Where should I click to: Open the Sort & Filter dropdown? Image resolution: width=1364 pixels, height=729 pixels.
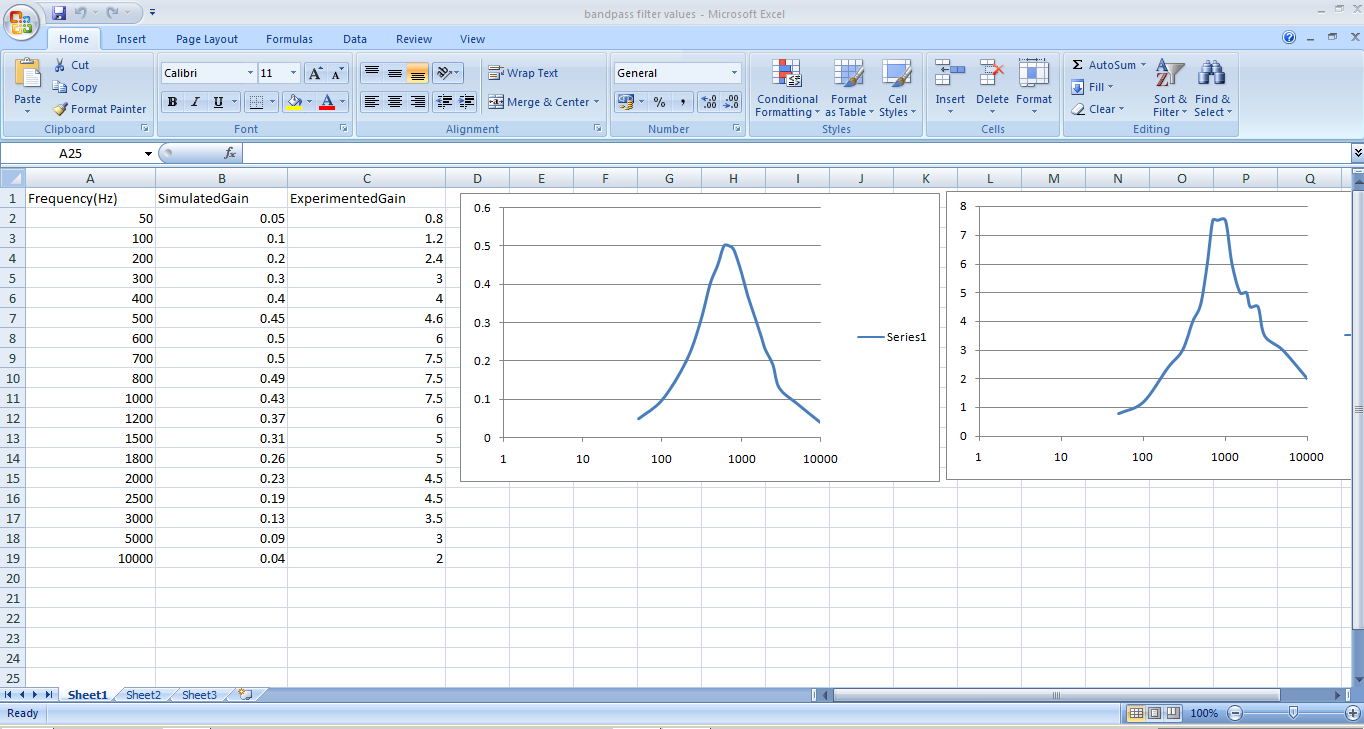click(1170, 88)
